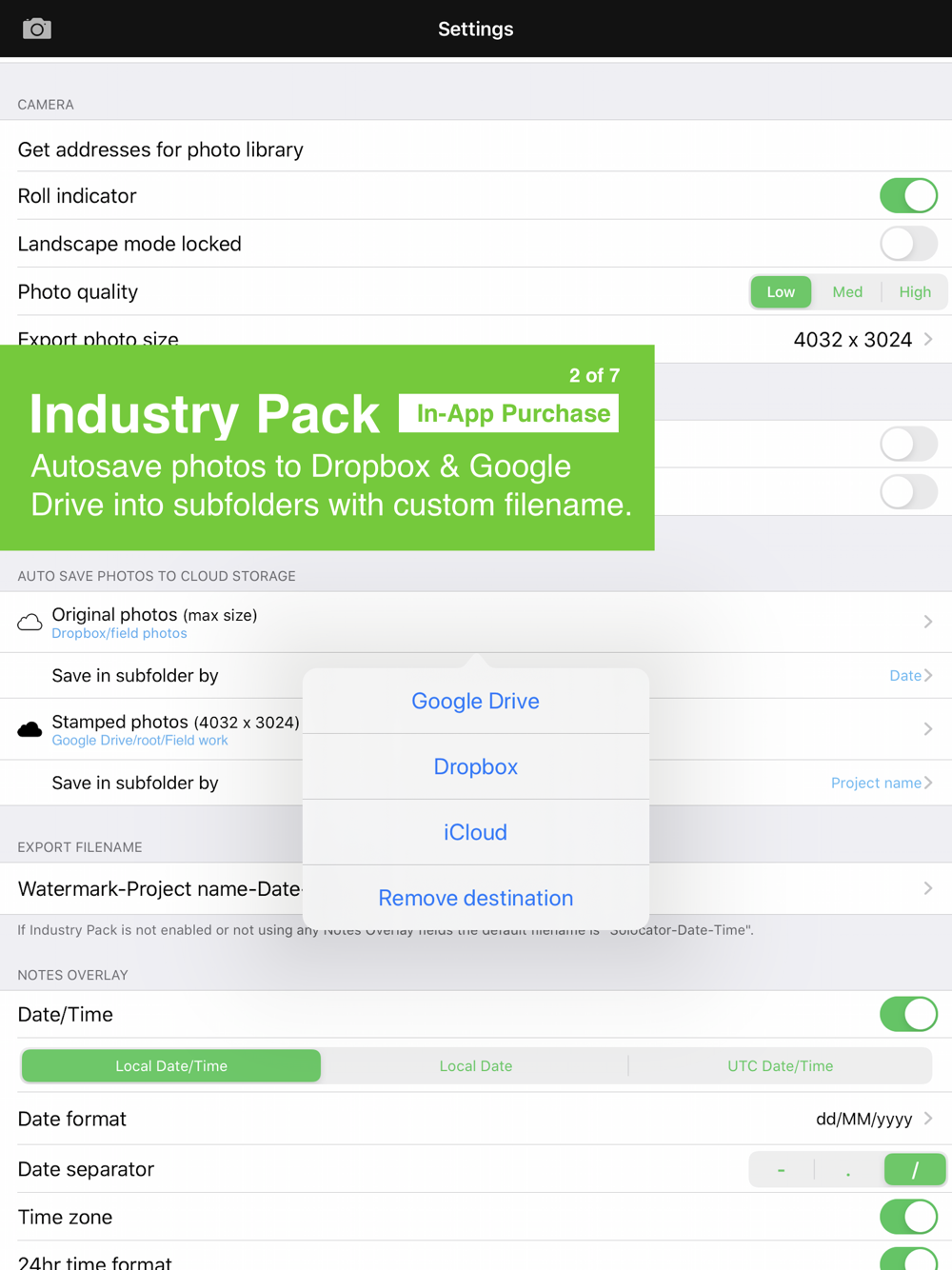Open Dropbox/field photos destination link
The width and height of the screenshot is (952, 1270).
coord(119,634)
